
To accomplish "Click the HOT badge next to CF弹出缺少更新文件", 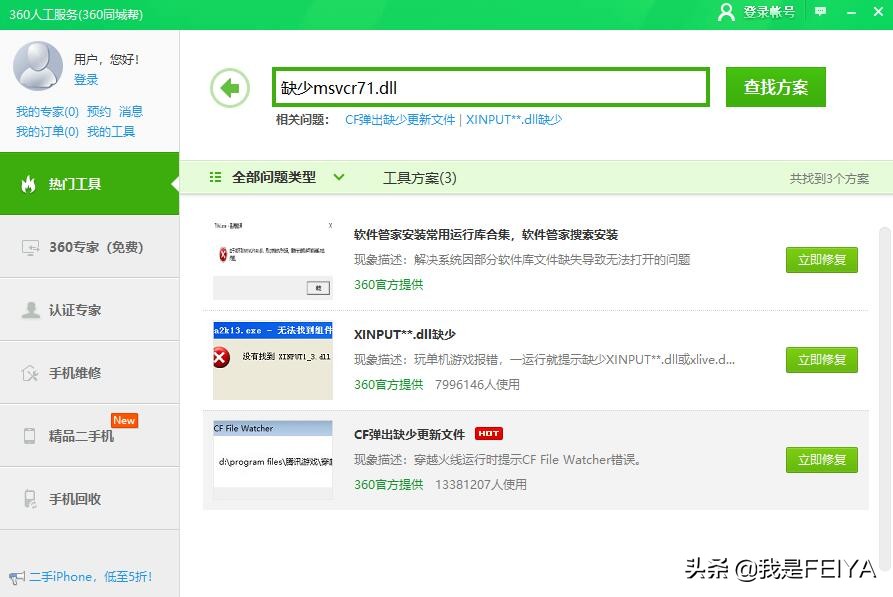I will [489, 434].
